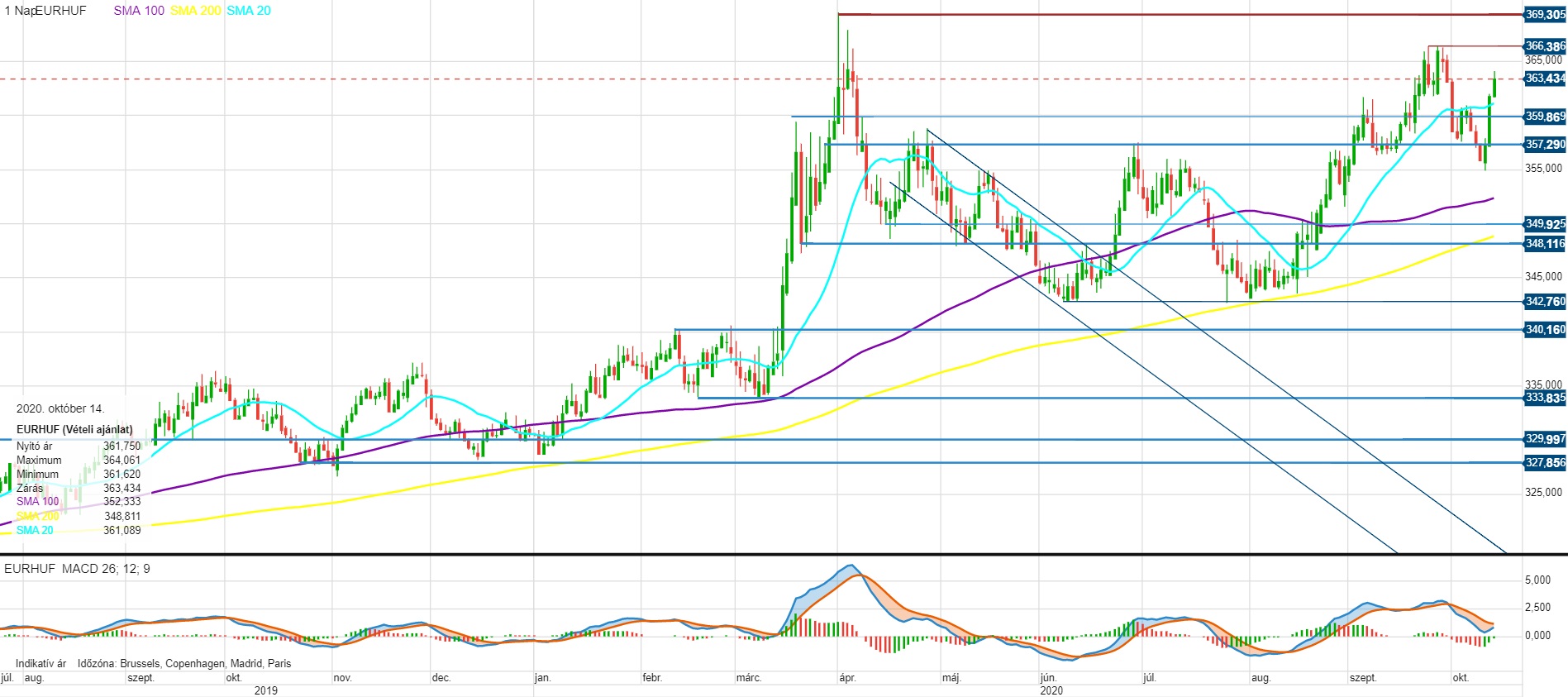The image size is (1568, 697).
Task: Click the 'EURHUF MACD 26; 12; 9' indicator title
Action: [78, 569]
